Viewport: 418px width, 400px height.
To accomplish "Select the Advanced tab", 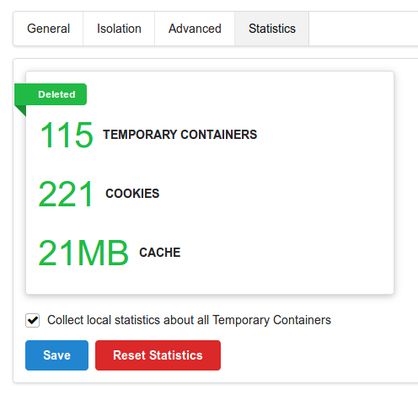I will click(x=195, y=29).
